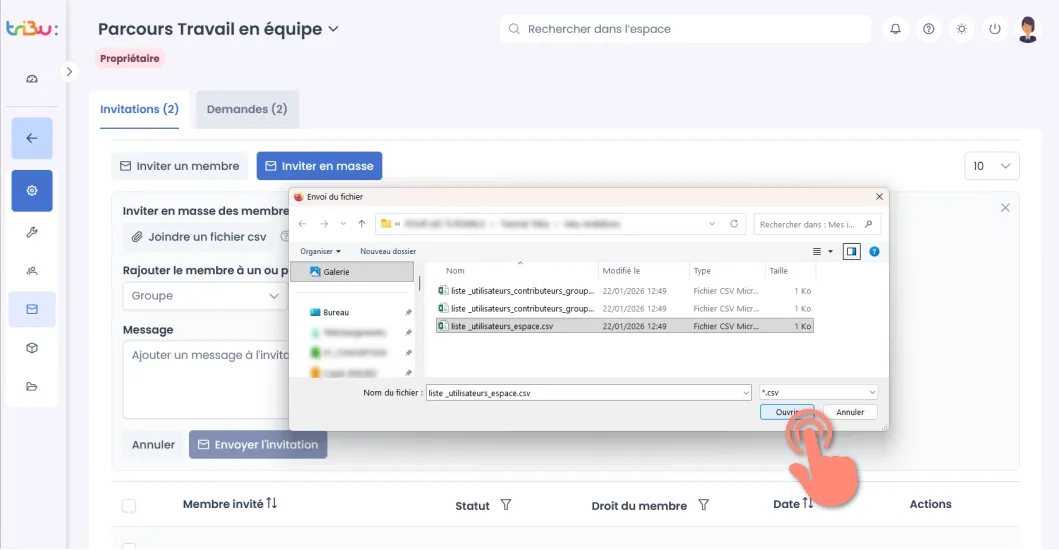This screenshot has width=1059, height=550.
Task: Open the Groupe dropdown
Action: pyautogui.click(x=205, y=296)
